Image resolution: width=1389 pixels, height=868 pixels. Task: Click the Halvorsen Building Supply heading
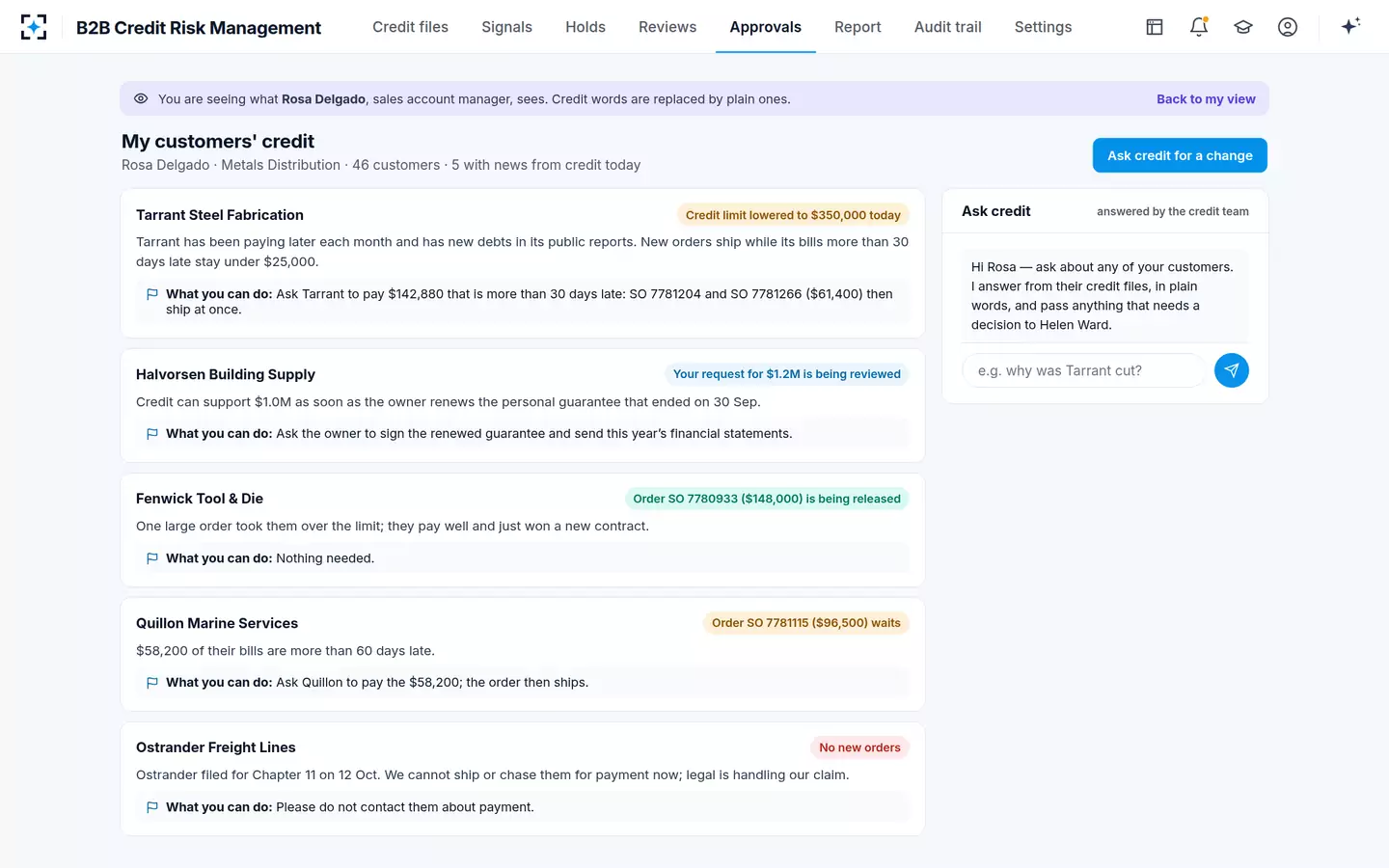tap(226, 374)
